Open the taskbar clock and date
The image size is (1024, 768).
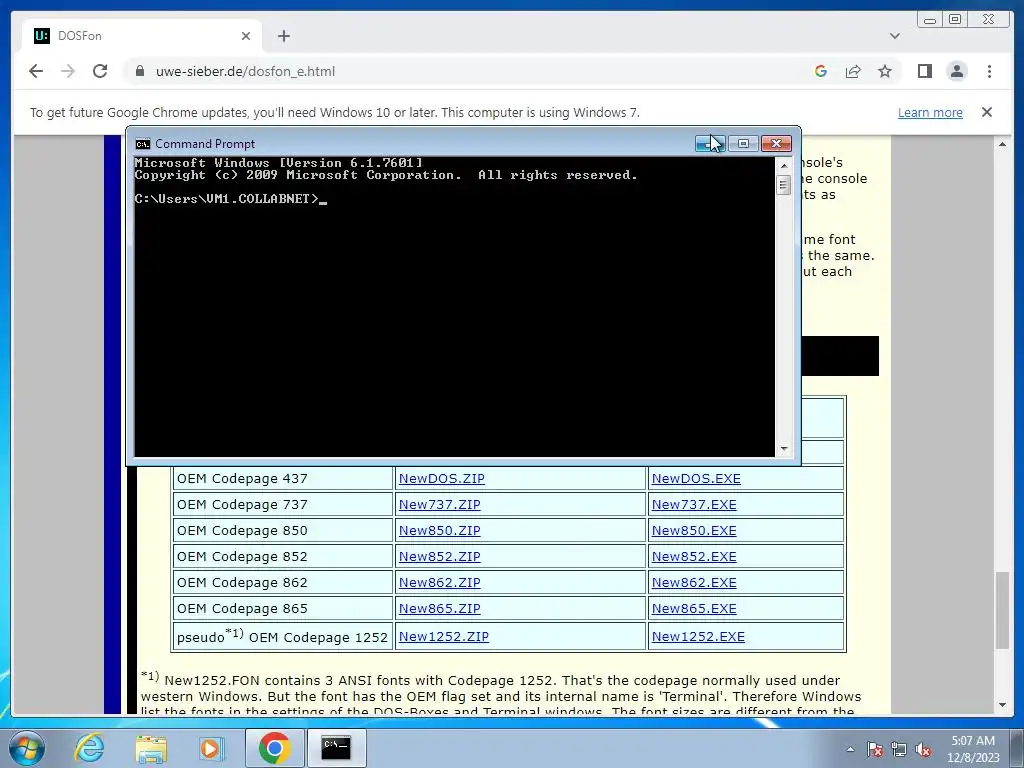click(x=973, y=749)
